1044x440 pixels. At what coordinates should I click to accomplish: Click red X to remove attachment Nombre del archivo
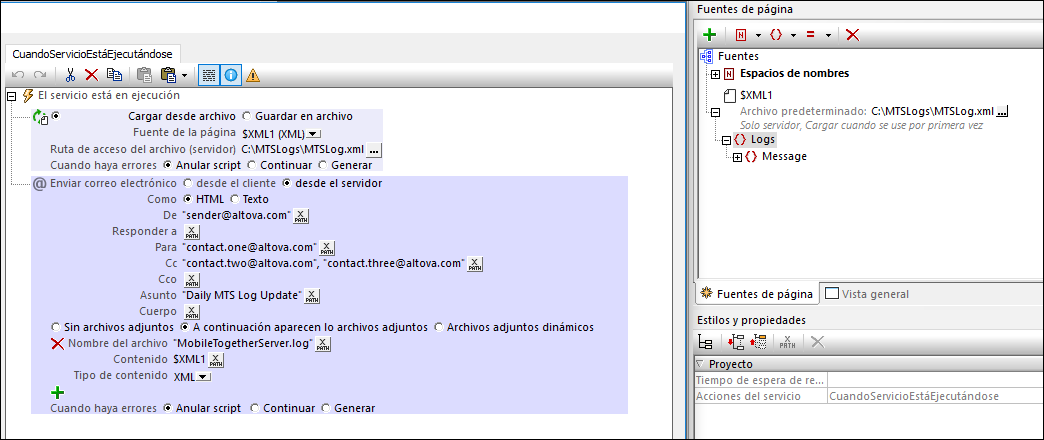pyautogui.click(x=57, y=343)
